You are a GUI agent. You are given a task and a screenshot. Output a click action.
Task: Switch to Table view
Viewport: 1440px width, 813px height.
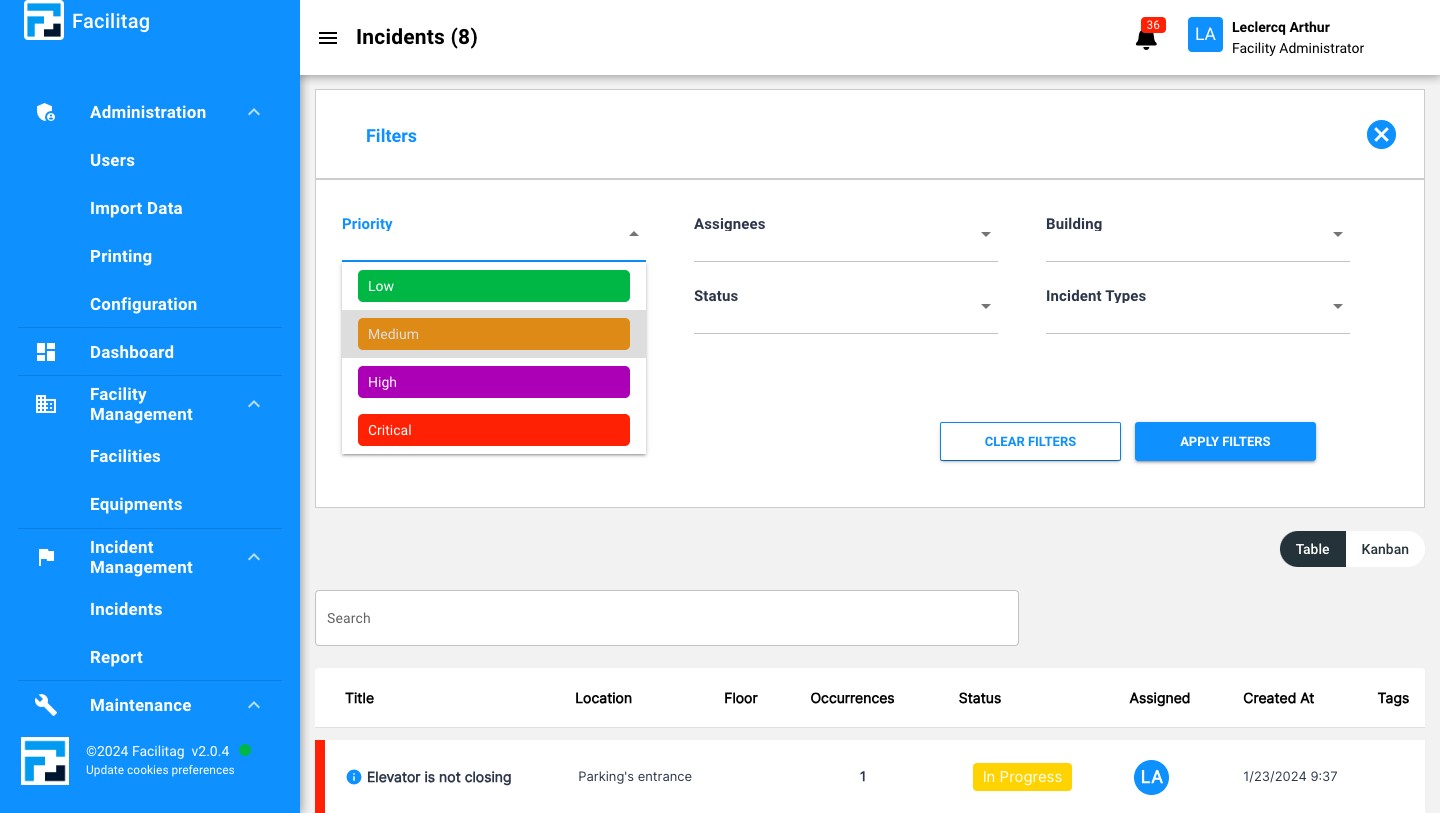tap(1312, 549)
